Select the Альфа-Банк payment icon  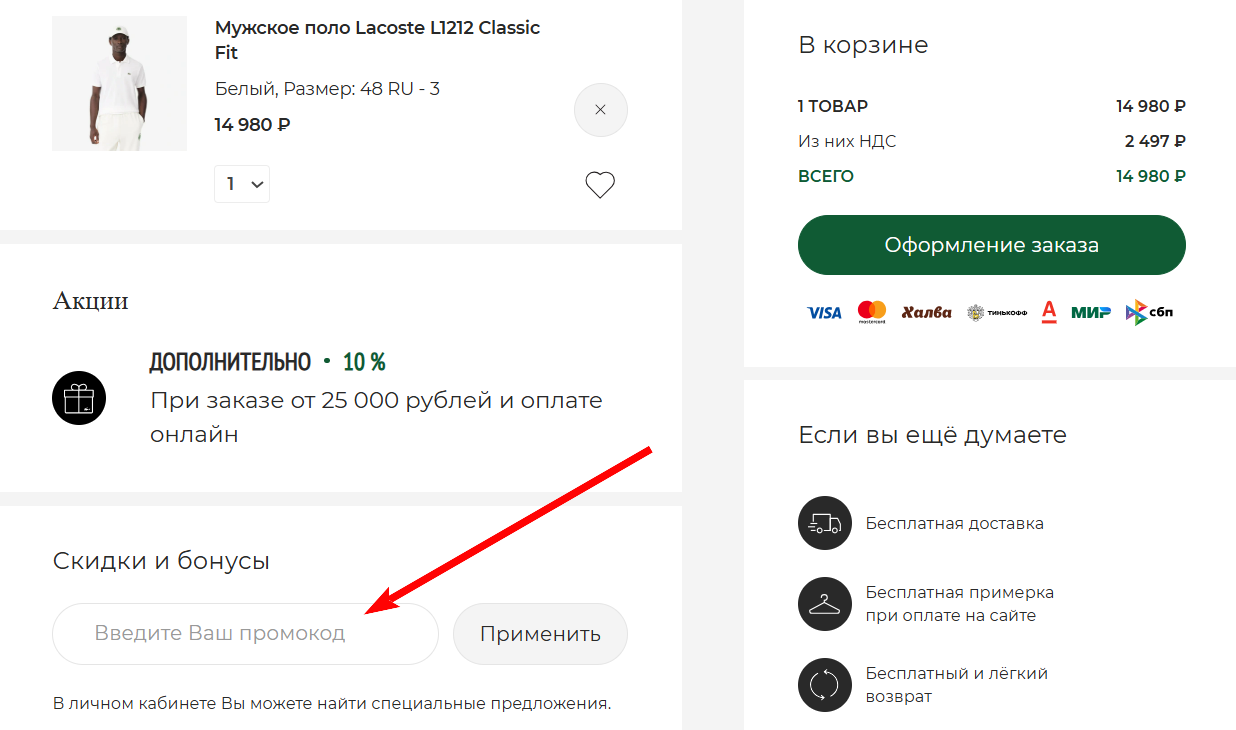[x=1047, y=312]
